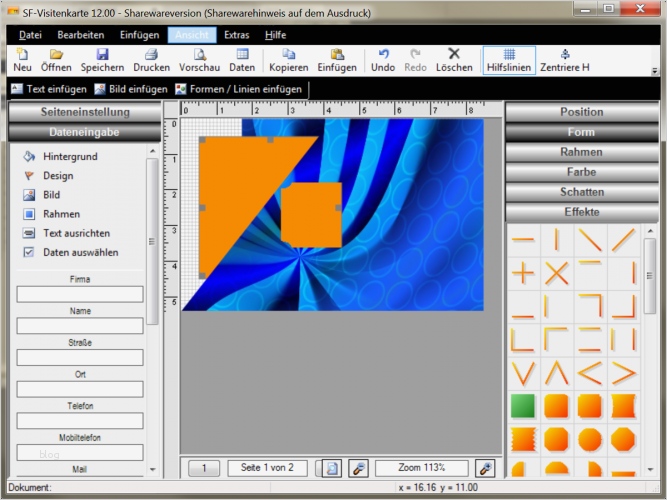The width and height of the screenshot is (667, 500).
Task: Click the Telefon input field
Action: click(80, 421)
